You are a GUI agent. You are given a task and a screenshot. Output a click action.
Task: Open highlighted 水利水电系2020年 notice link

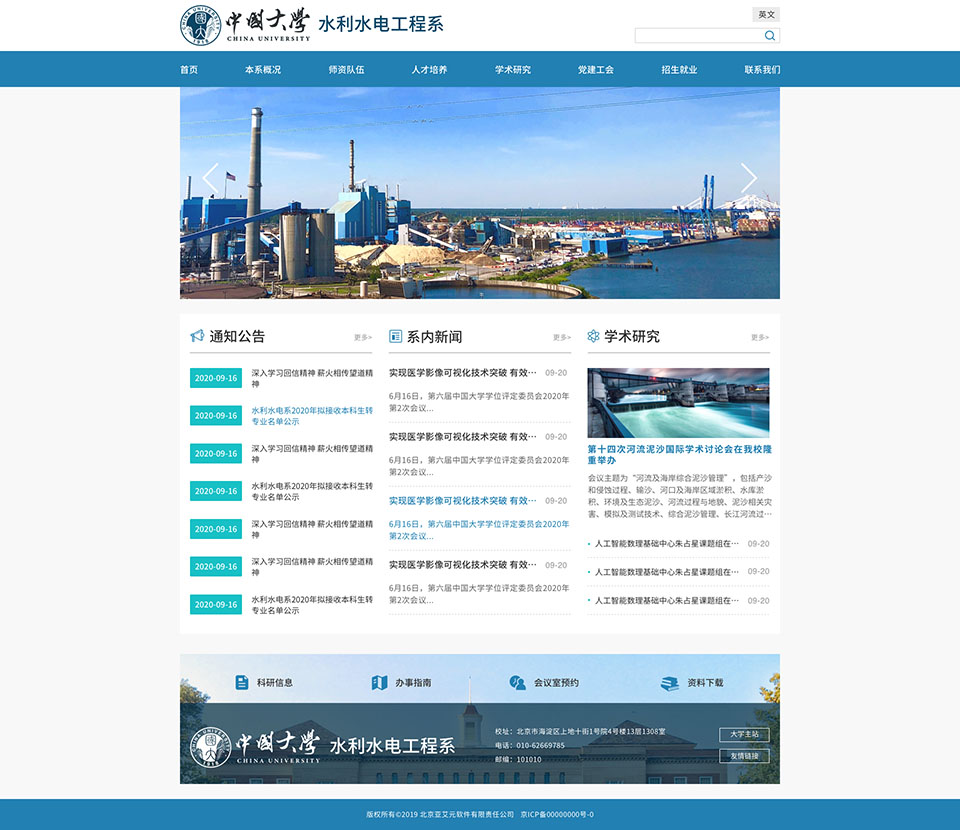(311, 415)
